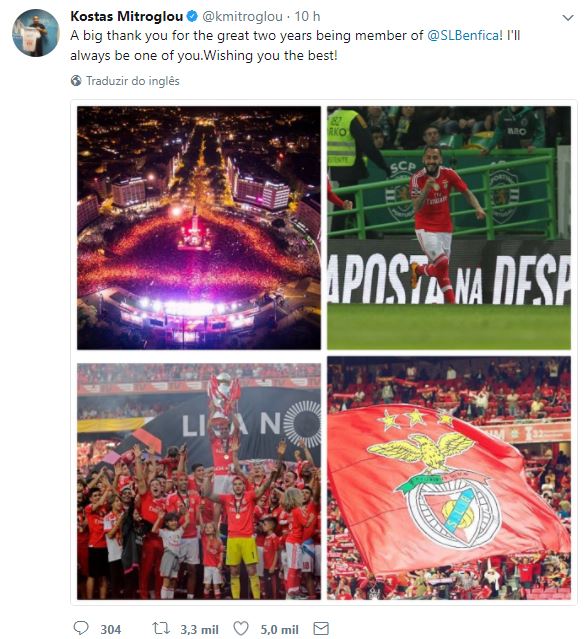Image resolution: width=584 pixels, height=639 pixels.
Task: Send tweet via envelope message icon
Action: 321,628
